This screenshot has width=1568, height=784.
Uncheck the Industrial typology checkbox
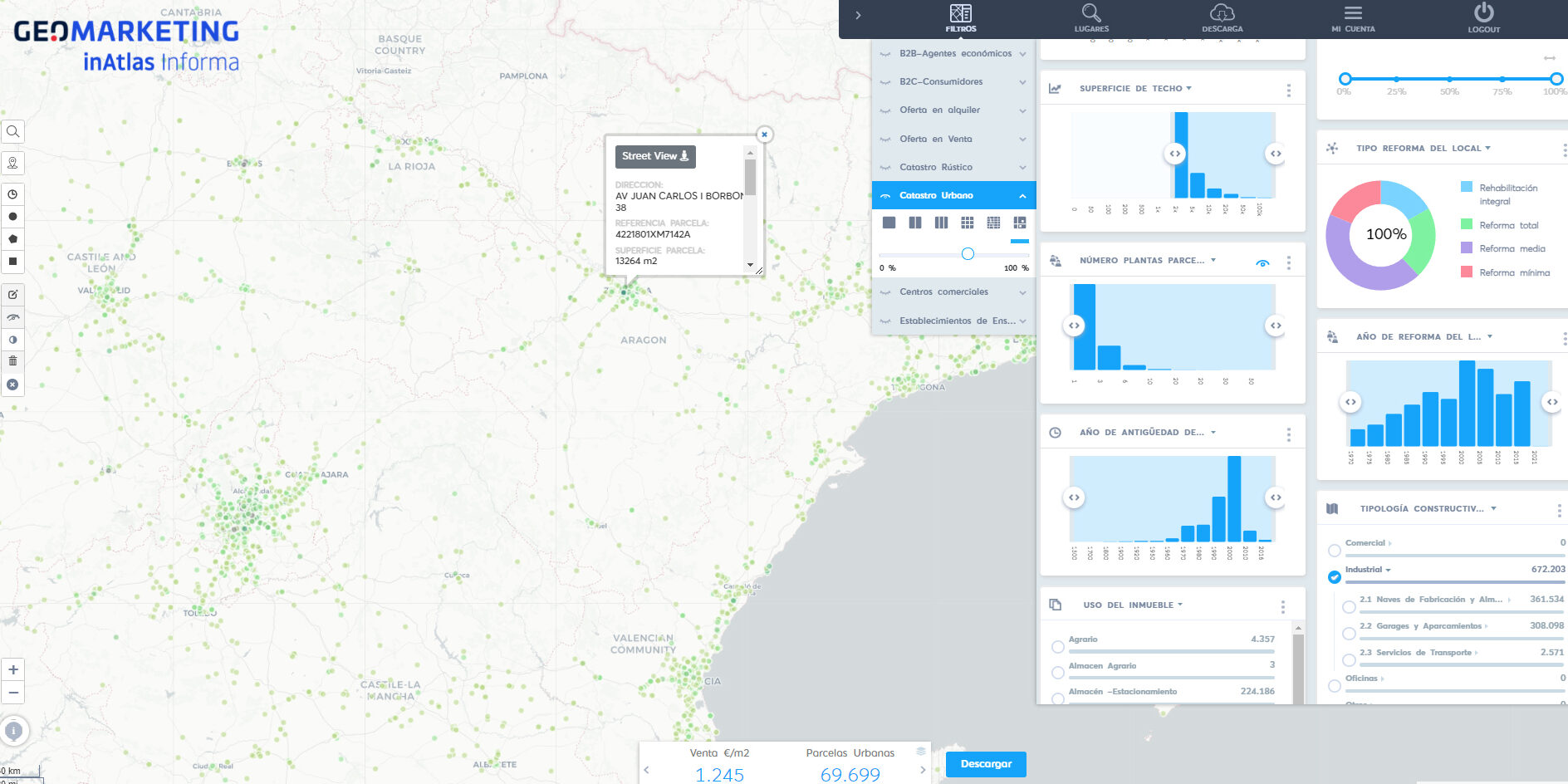pyautogui.click(x=1334, y=576)
